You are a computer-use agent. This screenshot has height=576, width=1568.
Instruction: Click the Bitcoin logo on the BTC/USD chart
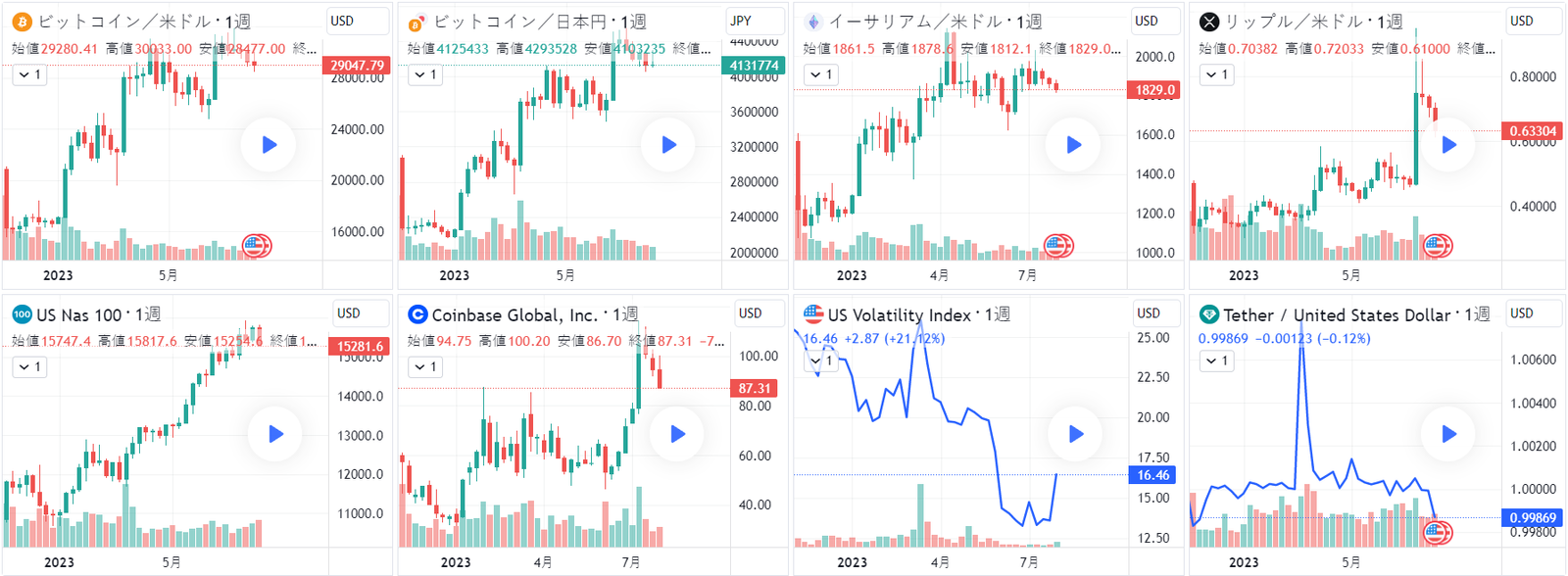coord(22,22)
